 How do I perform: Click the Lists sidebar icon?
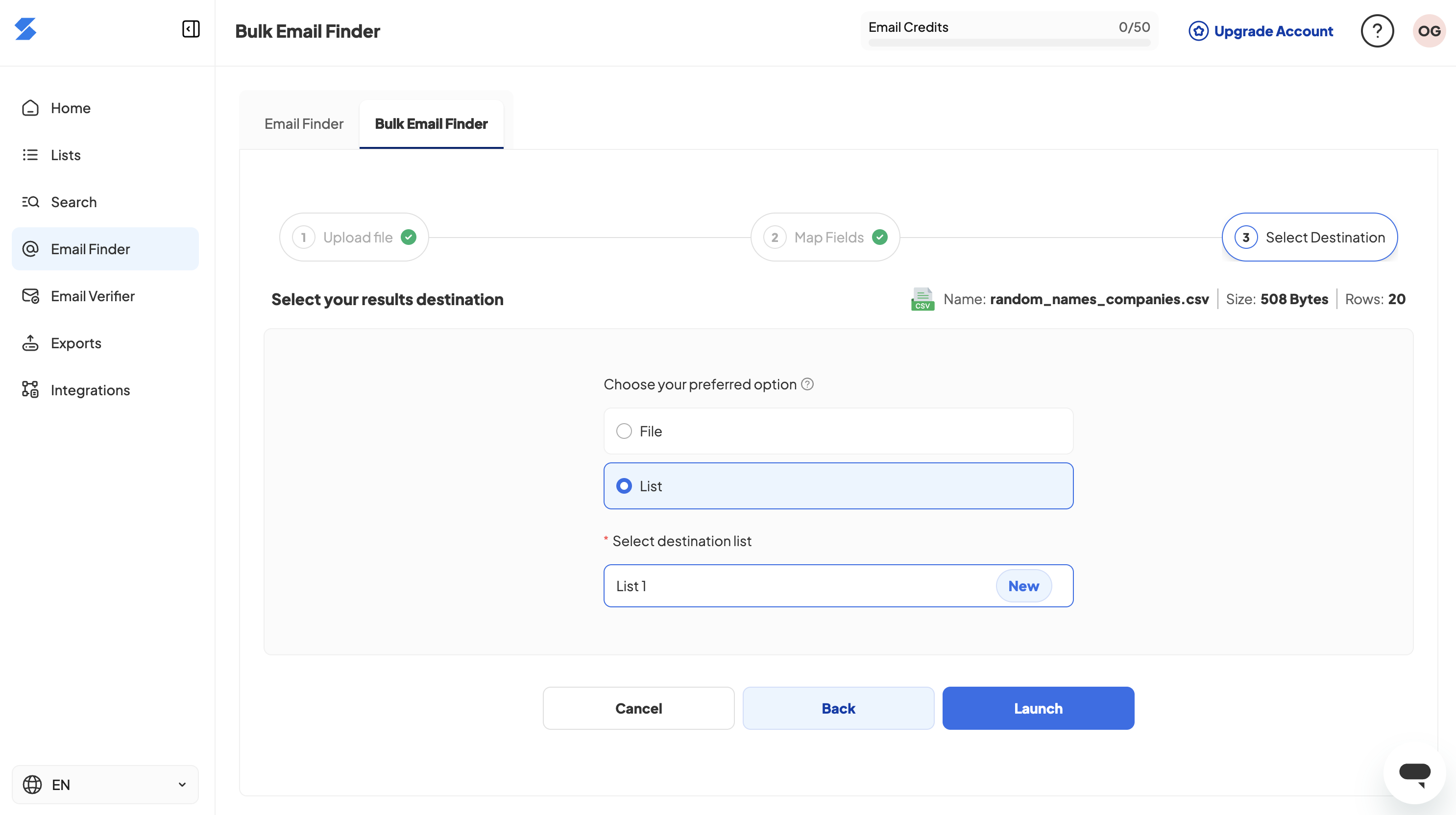30,155
